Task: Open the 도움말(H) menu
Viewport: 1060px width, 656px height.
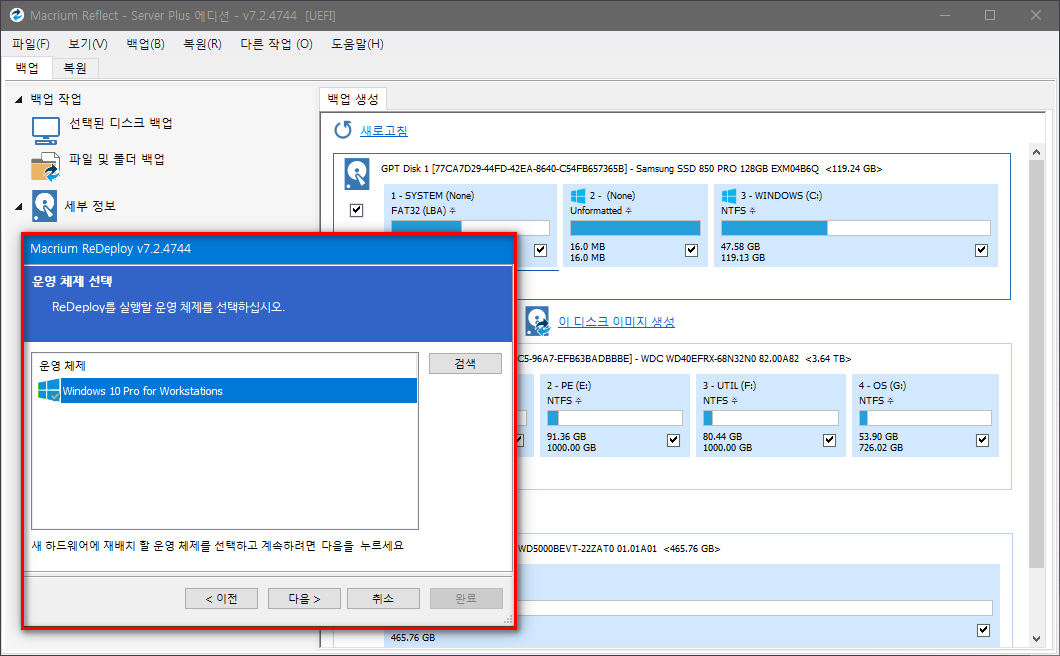Action: pos(357,44)
